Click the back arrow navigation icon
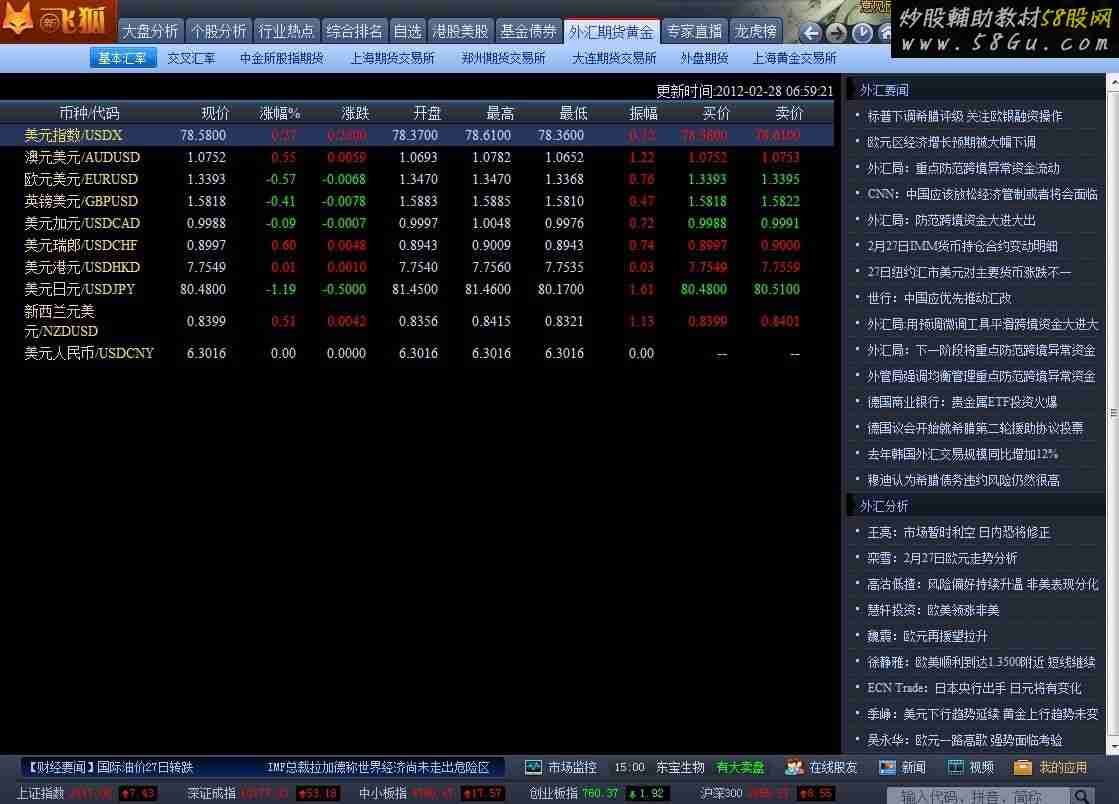This screenshot has height=804, width=1119. pyautogui.click(x=811, y=32)
